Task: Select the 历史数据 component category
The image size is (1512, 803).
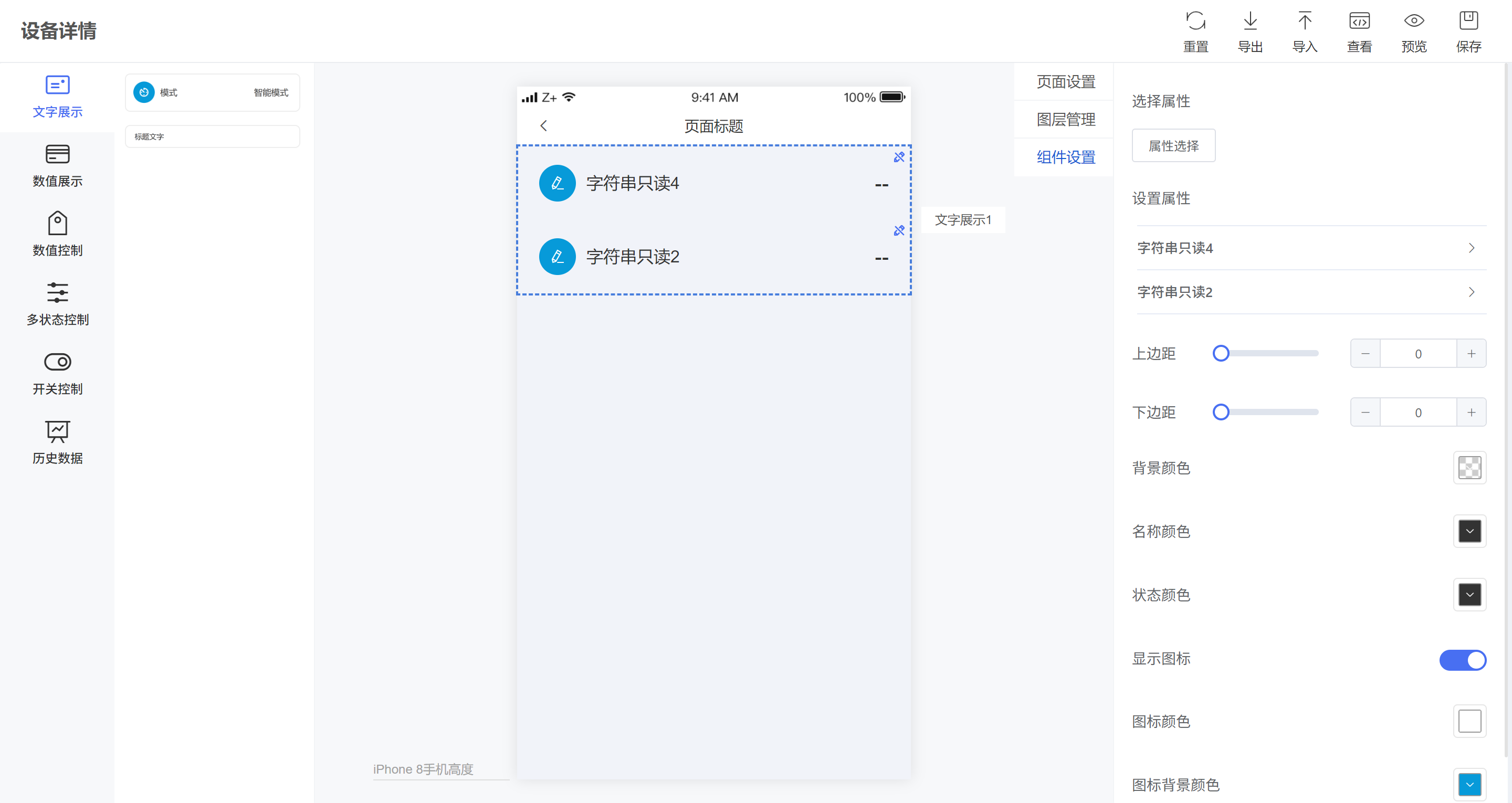Action: [58, 444]
